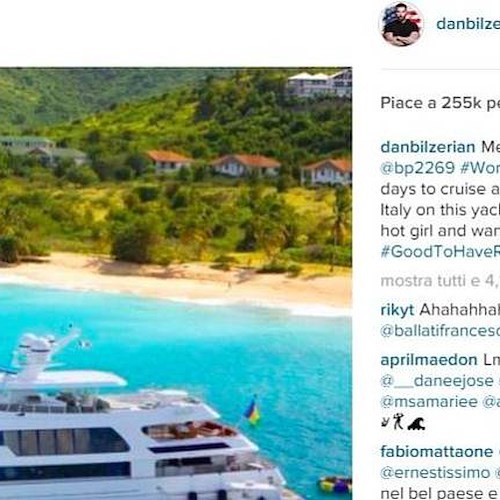
Task: Click the flag on the yacht stern
Action: (x=252, y=411)
